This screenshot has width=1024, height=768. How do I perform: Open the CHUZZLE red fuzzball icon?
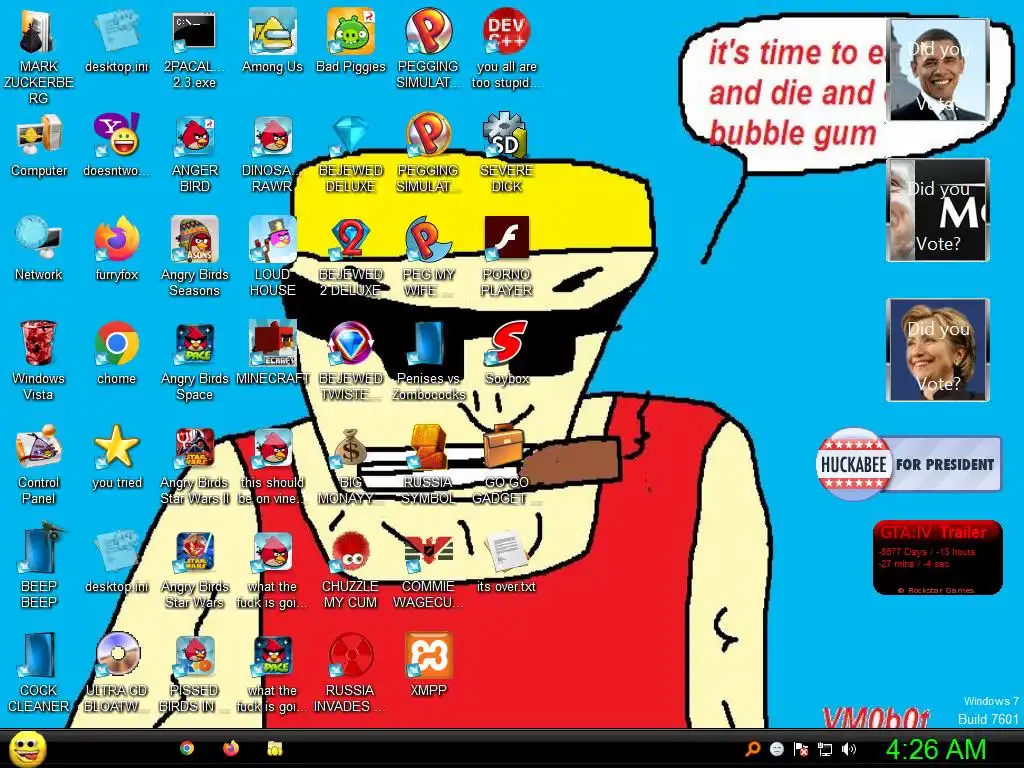(x=351, y=552)
